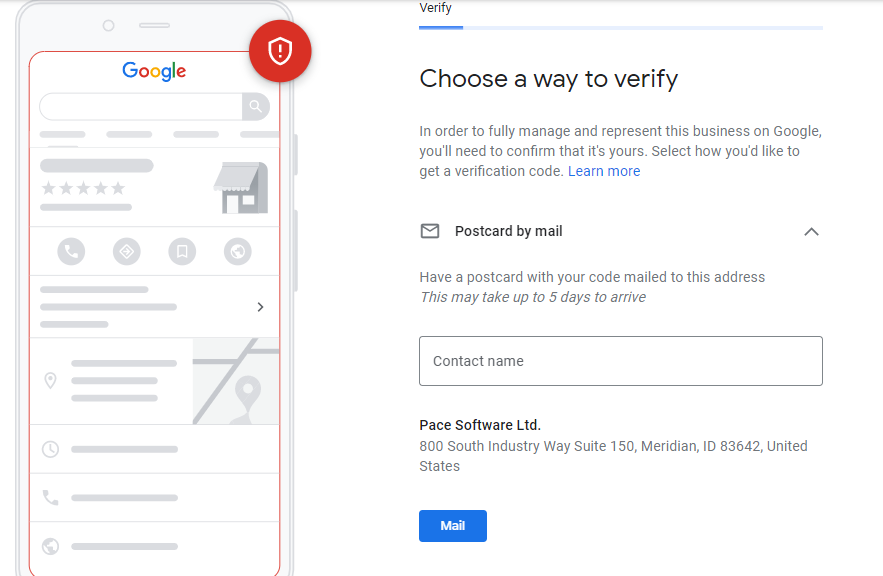Click the directions icon in the phone mockup
Viewport: 883px width, 576px height.
coord(126,251)
